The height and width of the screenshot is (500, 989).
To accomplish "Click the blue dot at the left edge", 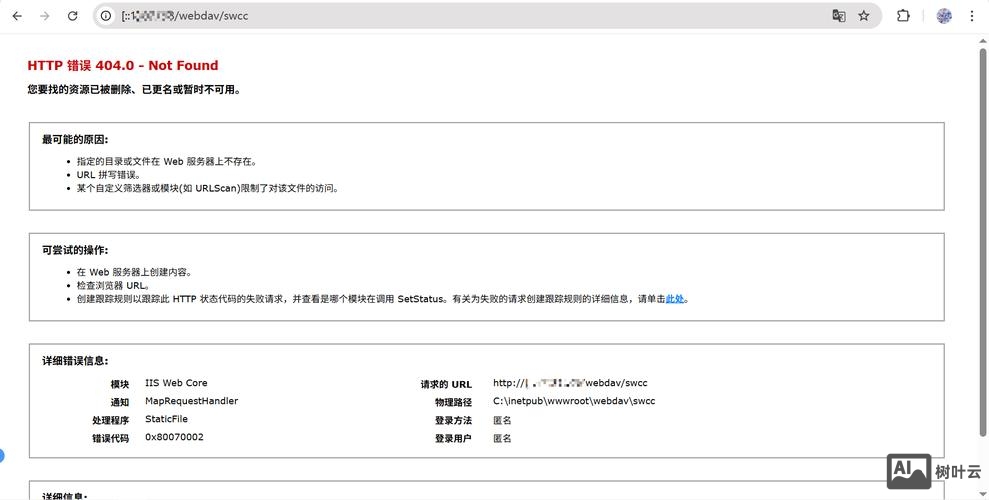I will click(x=2, y=456).
